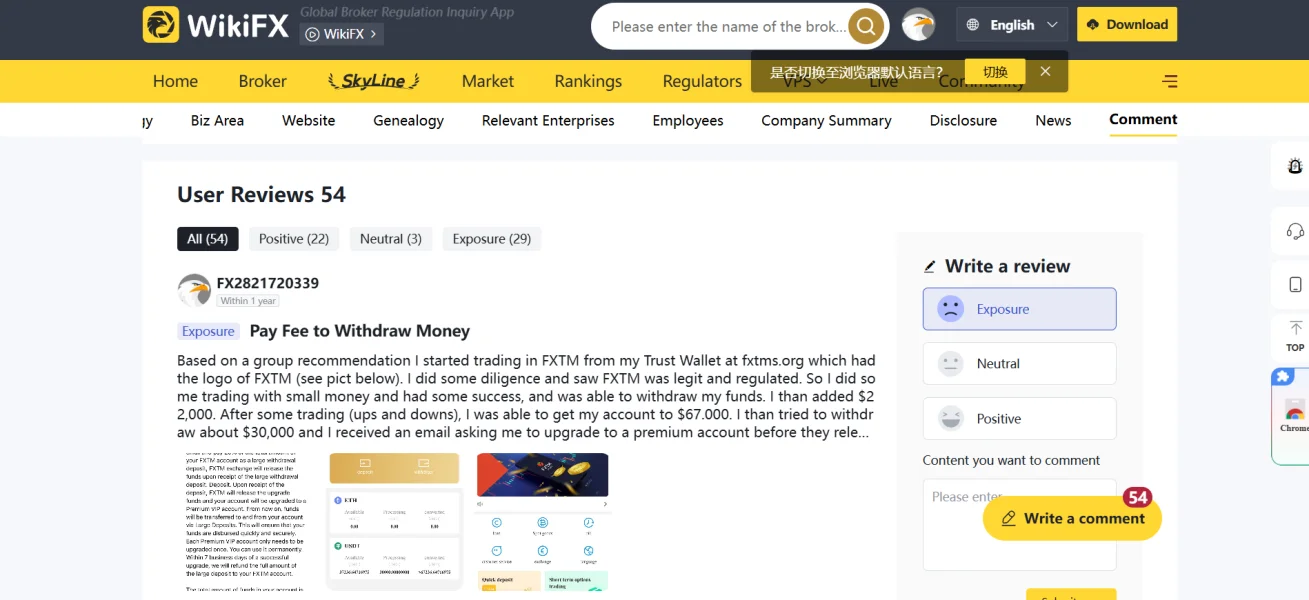
Task: Click the review title Pay Fee to Withdraw Money
Action: [x=359, y=331]
